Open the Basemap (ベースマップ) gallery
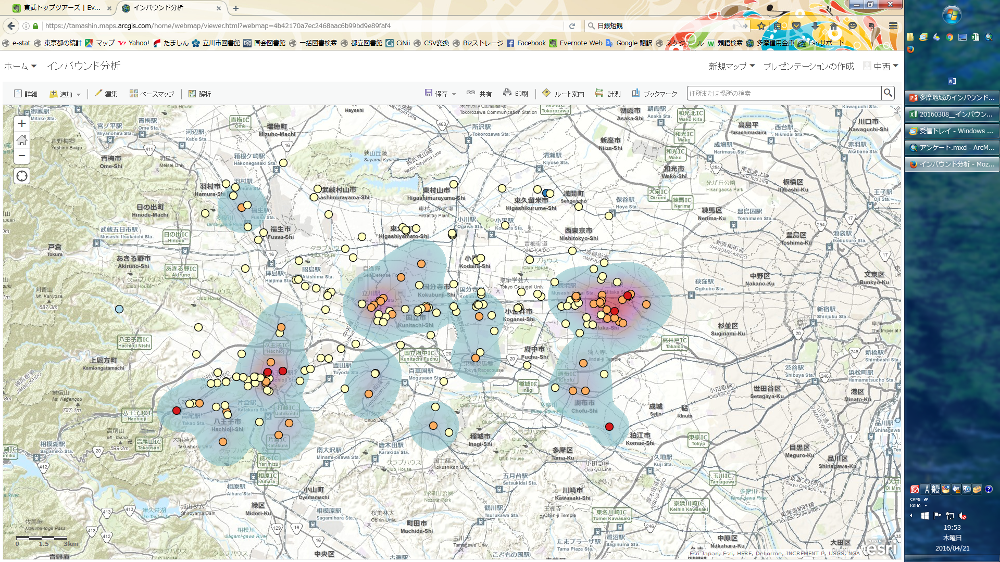 pyautogui.click(x=151, y=93)
